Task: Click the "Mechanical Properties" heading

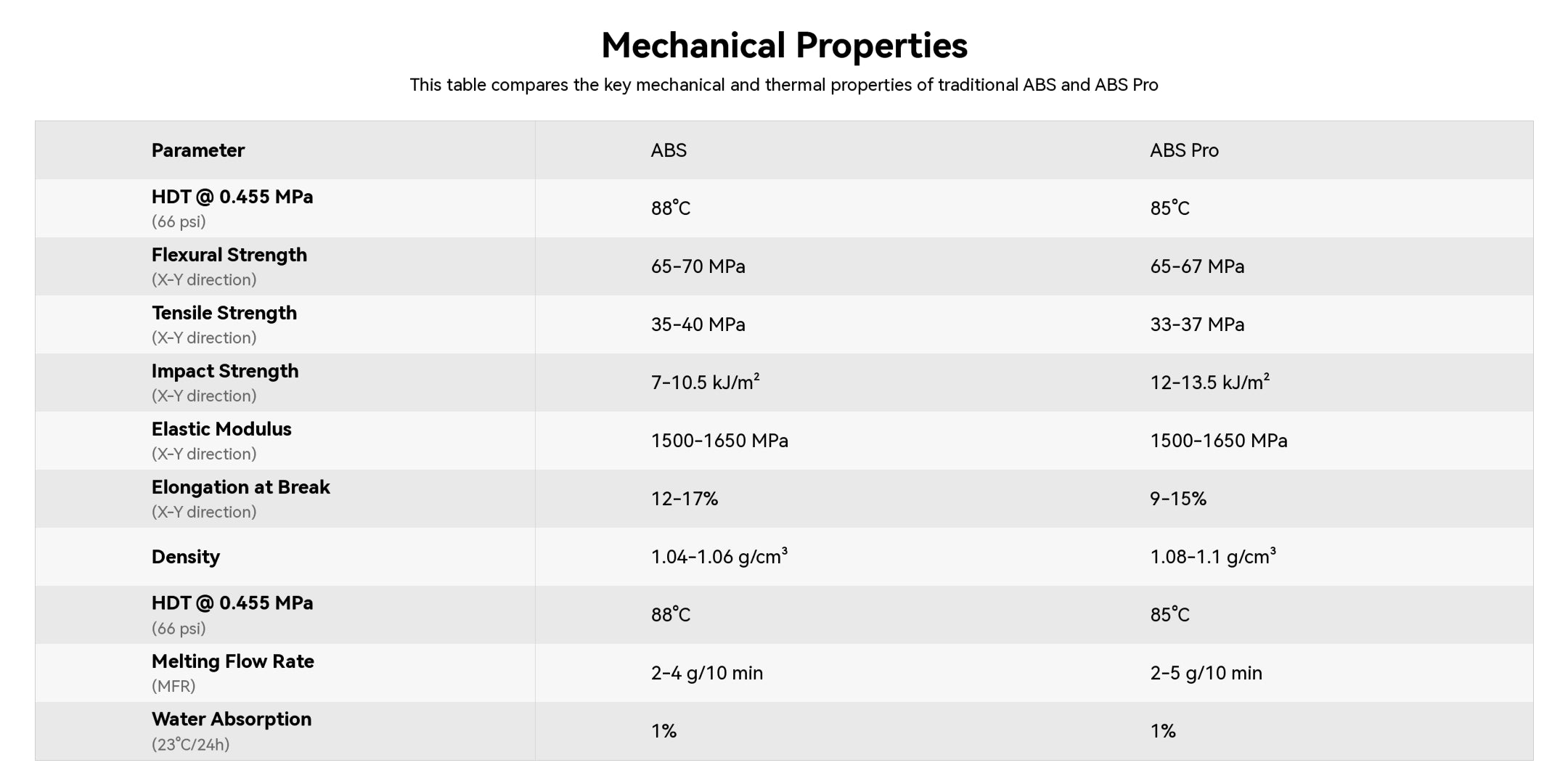Action: (784, 45)
